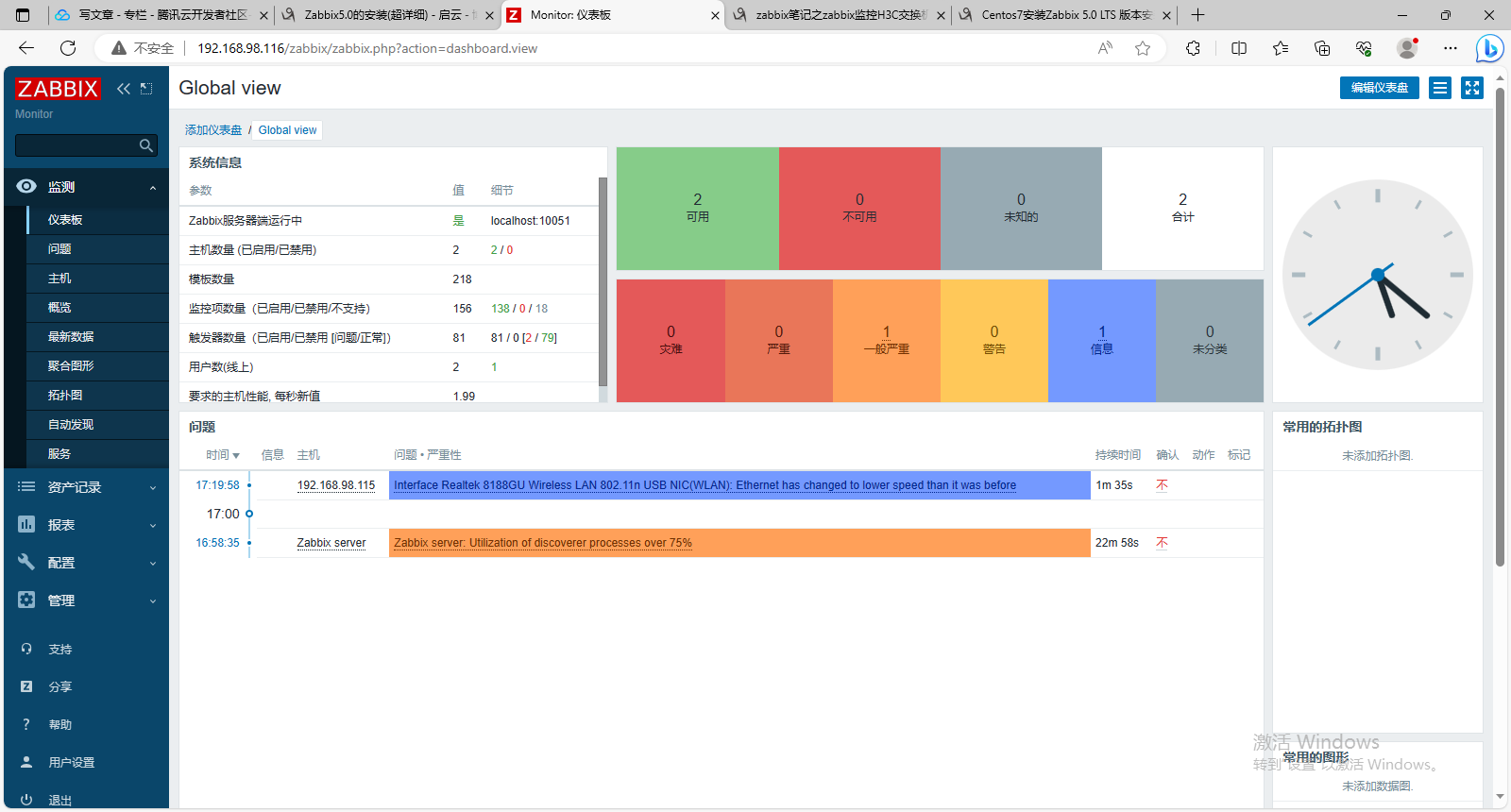
Task: Toggle kiosk fullscreen mode icon
Action: pyautogui.click(x=1472, y=88)
